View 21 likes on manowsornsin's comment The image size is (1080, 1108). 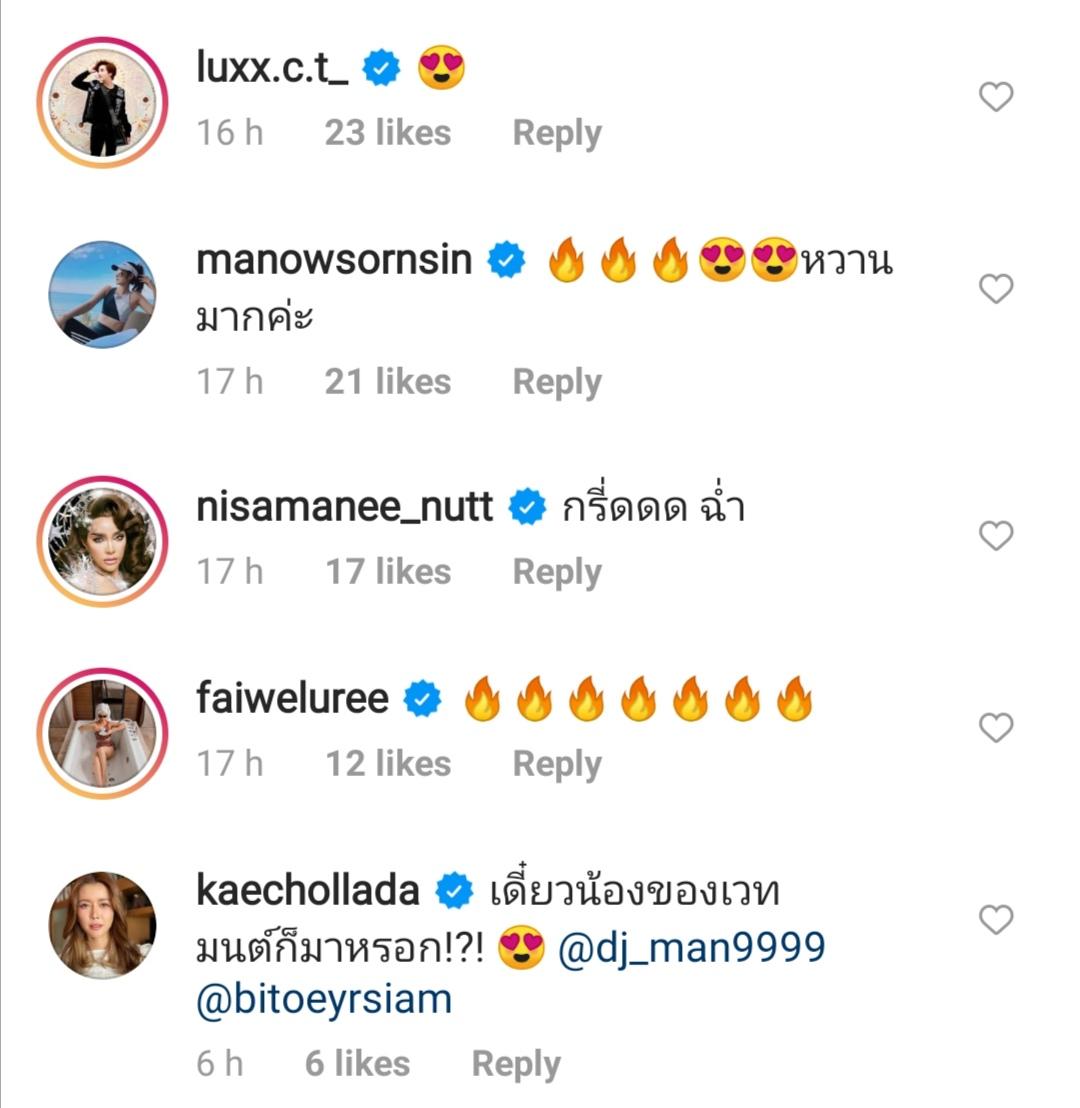(387, 382)
